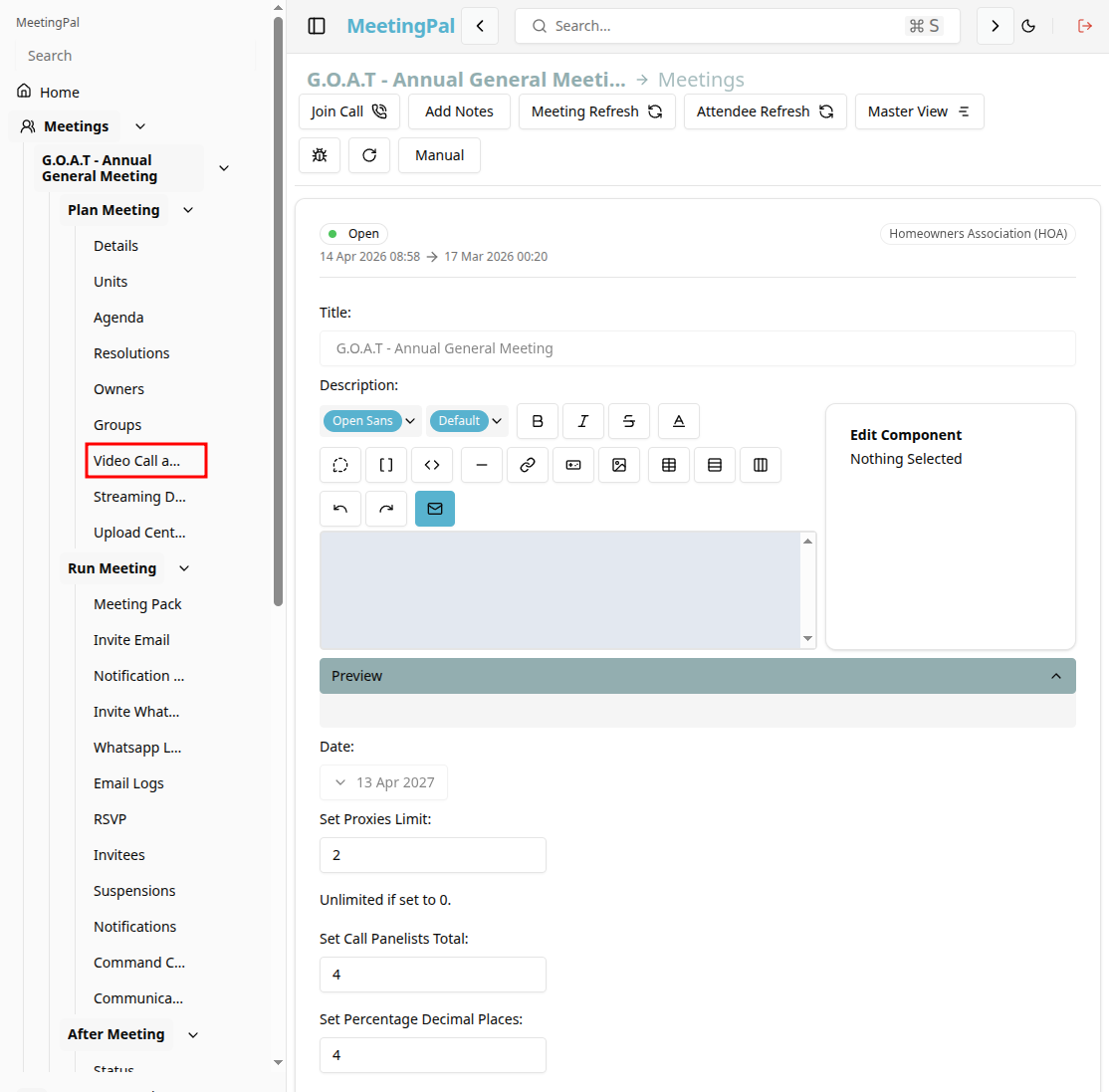Click the Title input field
This screenshot has width=1109, height=1092.
pos(698,348)
